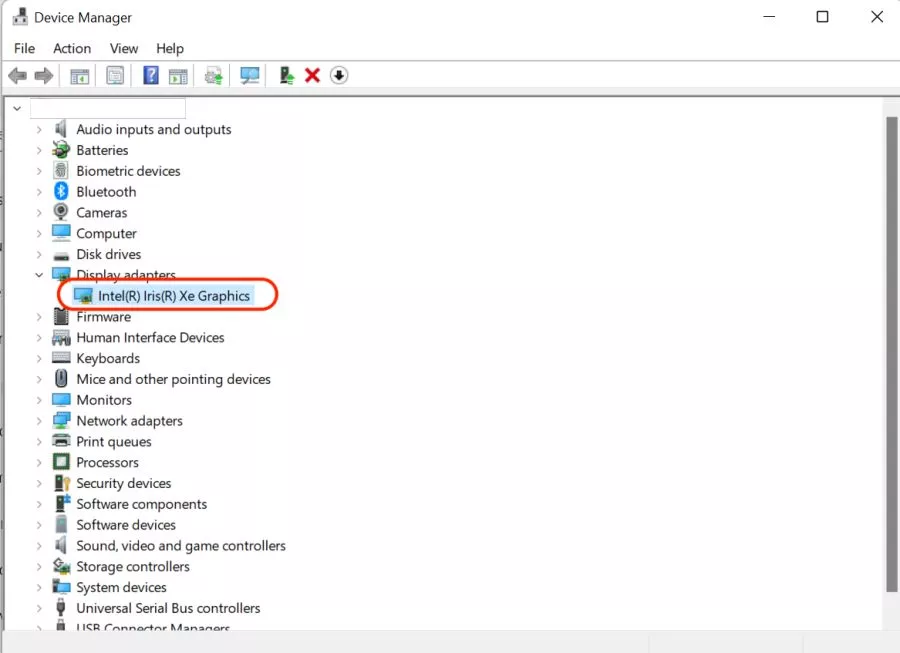Screen dimensions: 900x653
Task: Click the Disable device down-arrow icon
Action: coord(338,75)
